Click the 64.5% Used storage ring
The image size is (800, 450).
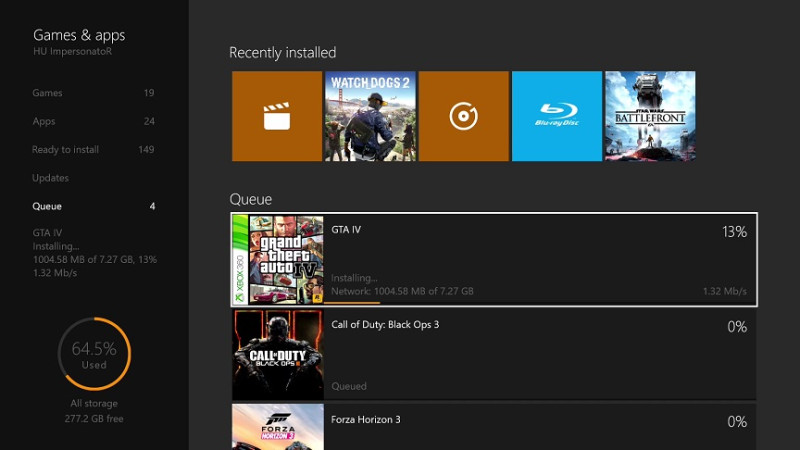pos(94,354)
